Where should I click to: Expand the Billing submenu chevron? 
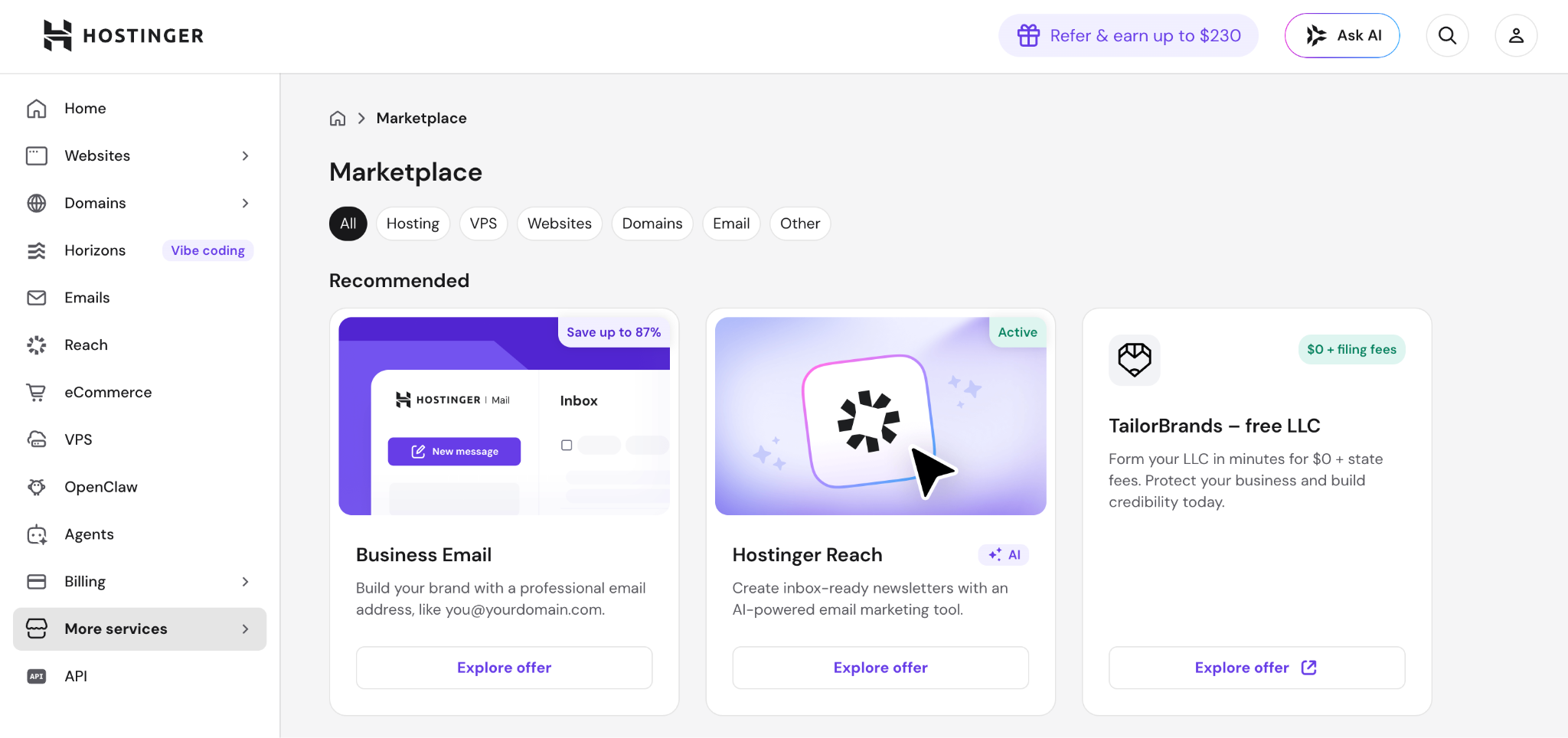pyautogui.click(x=245, y=582)
